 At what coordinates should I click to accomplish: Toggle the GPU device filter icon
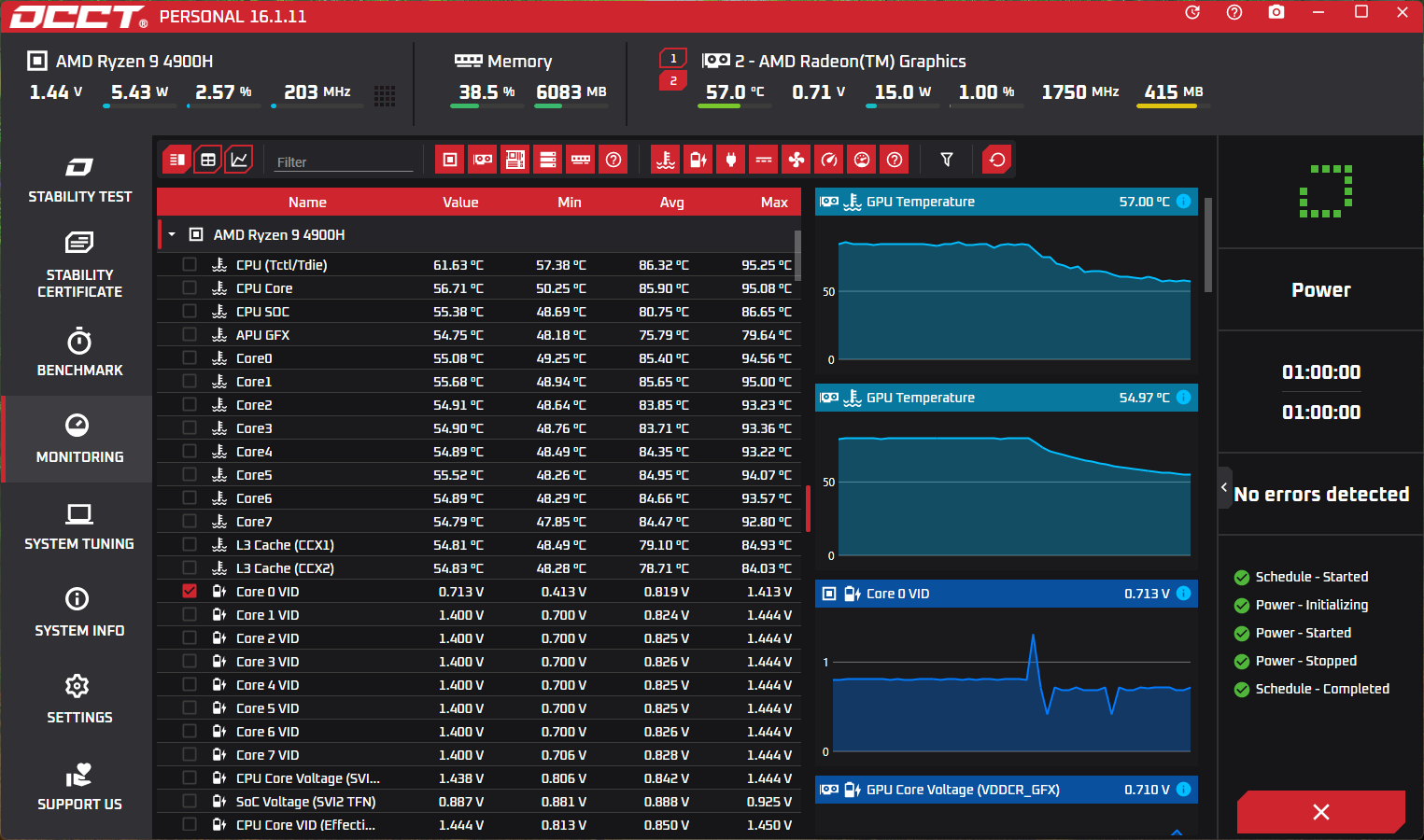click(483, 160)
